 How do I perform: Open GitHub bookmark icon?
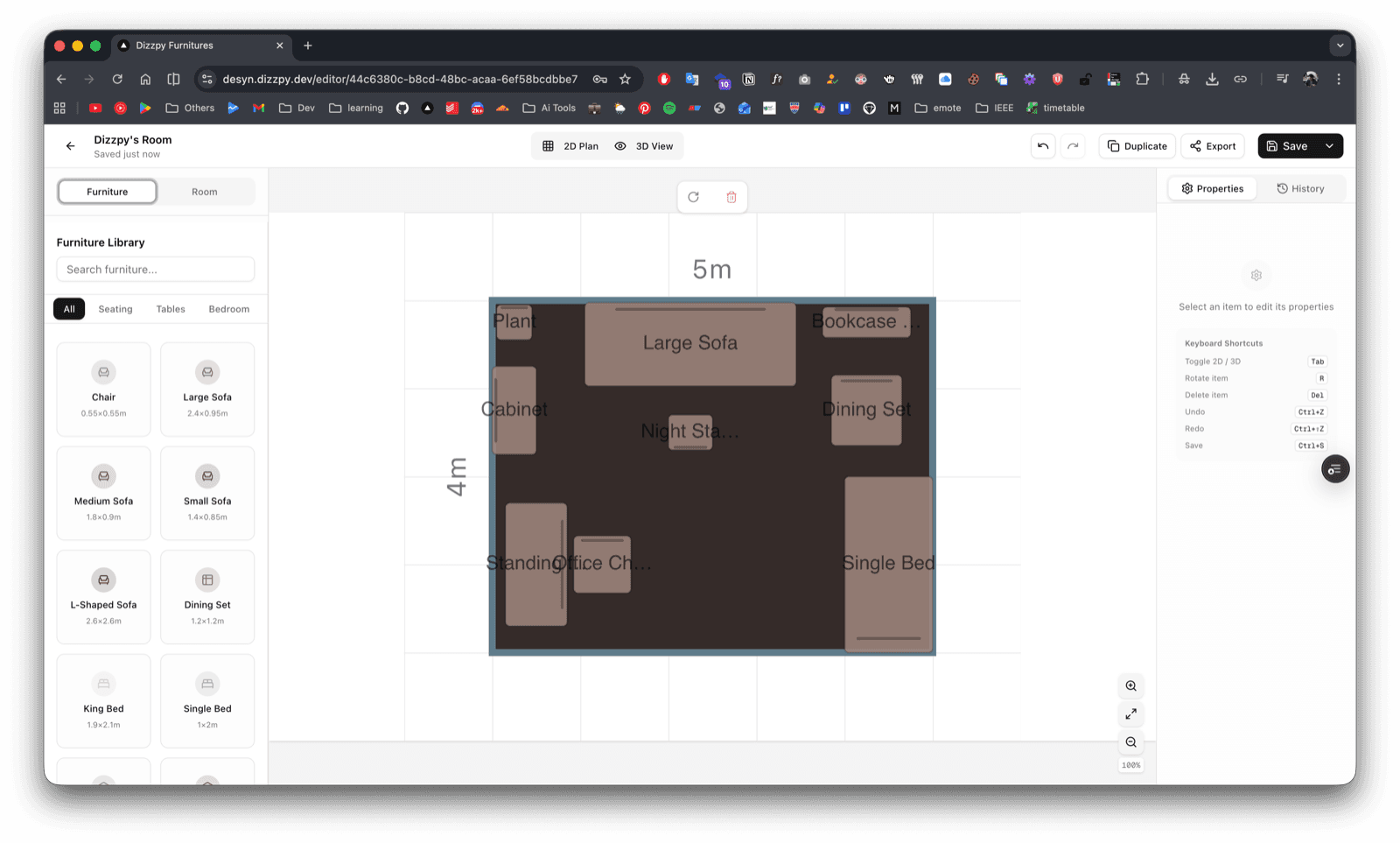(402, 109)
